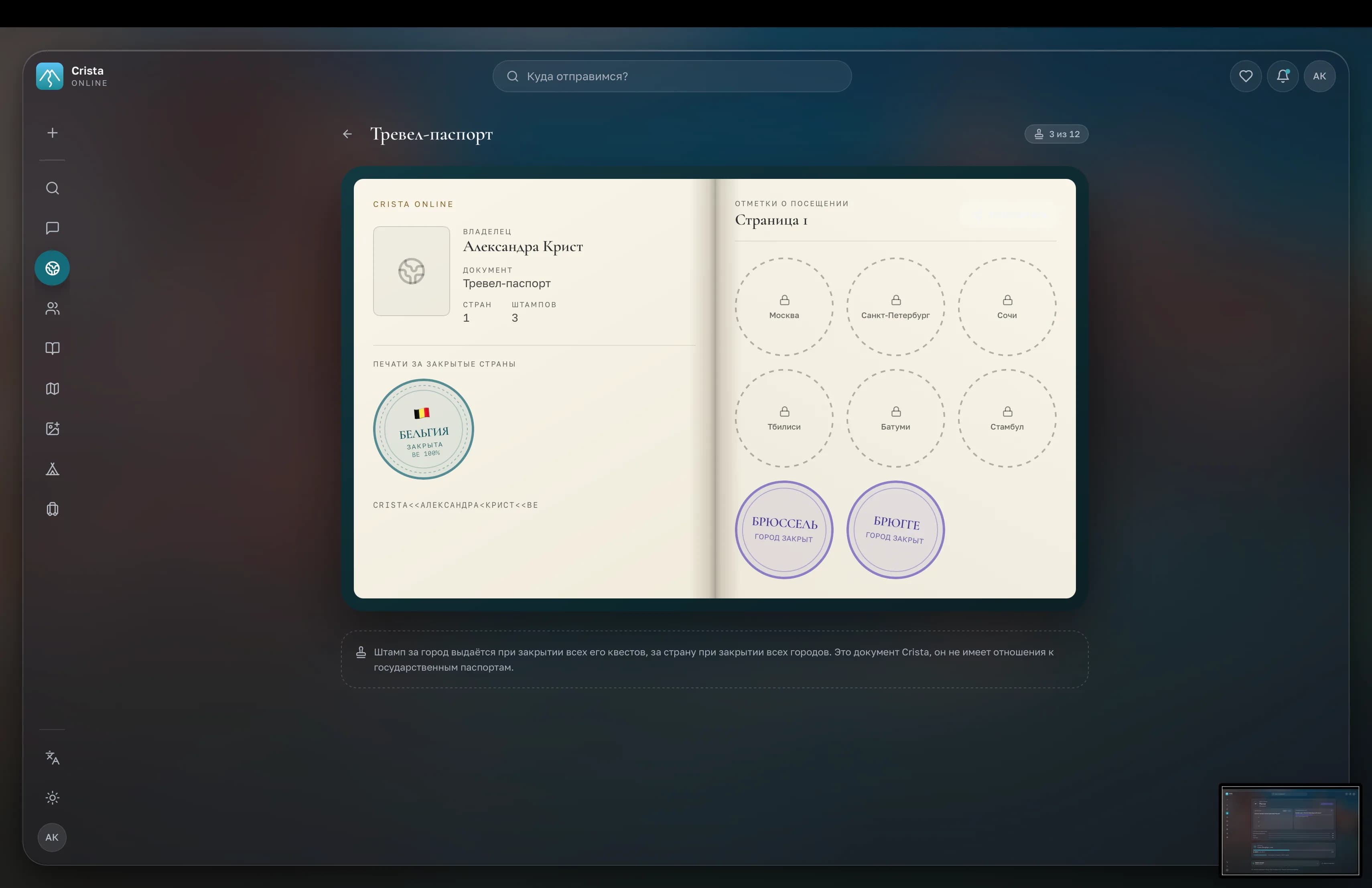Open the search icon in sidebar
The image size is (1372, 888).
pos(53,189)
